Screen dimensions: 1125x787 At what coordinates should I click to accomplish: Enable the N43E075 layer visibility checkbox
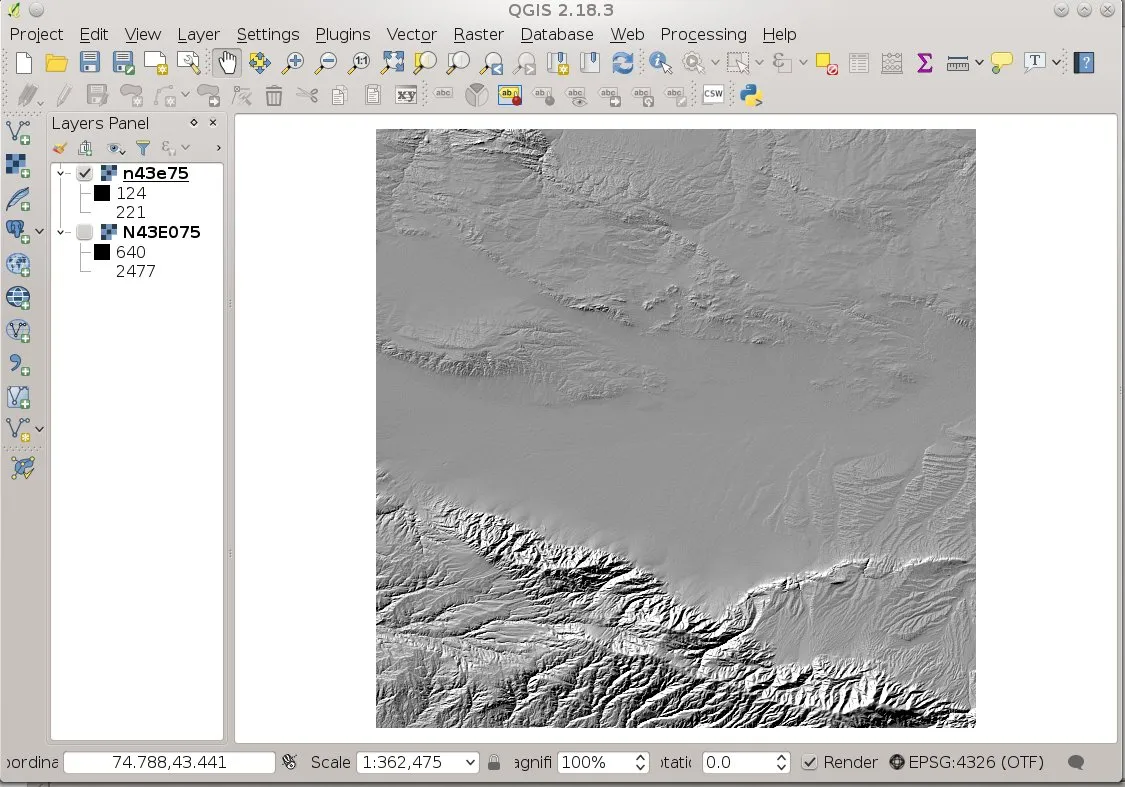tap(85, 233)
